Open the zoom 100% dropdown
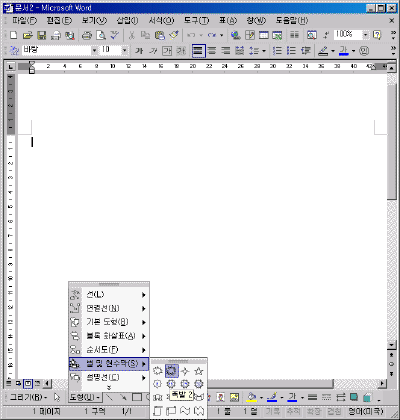 [x=366, y=35]
